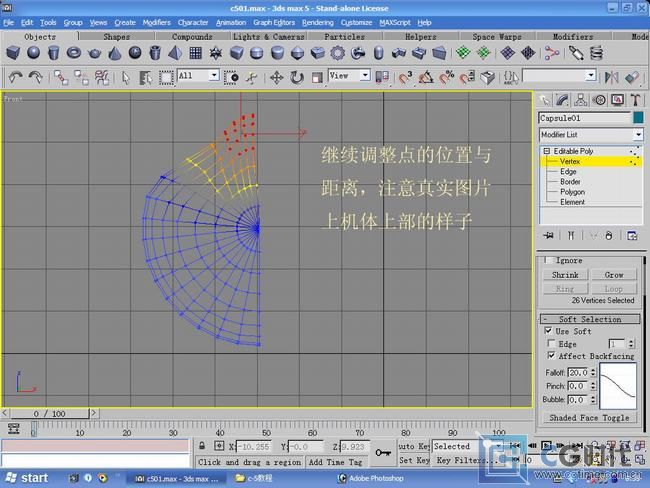Create a Box primitive from the Objects shelf
The width and height of the screenshot is (650, 488).
pos(13,53)
